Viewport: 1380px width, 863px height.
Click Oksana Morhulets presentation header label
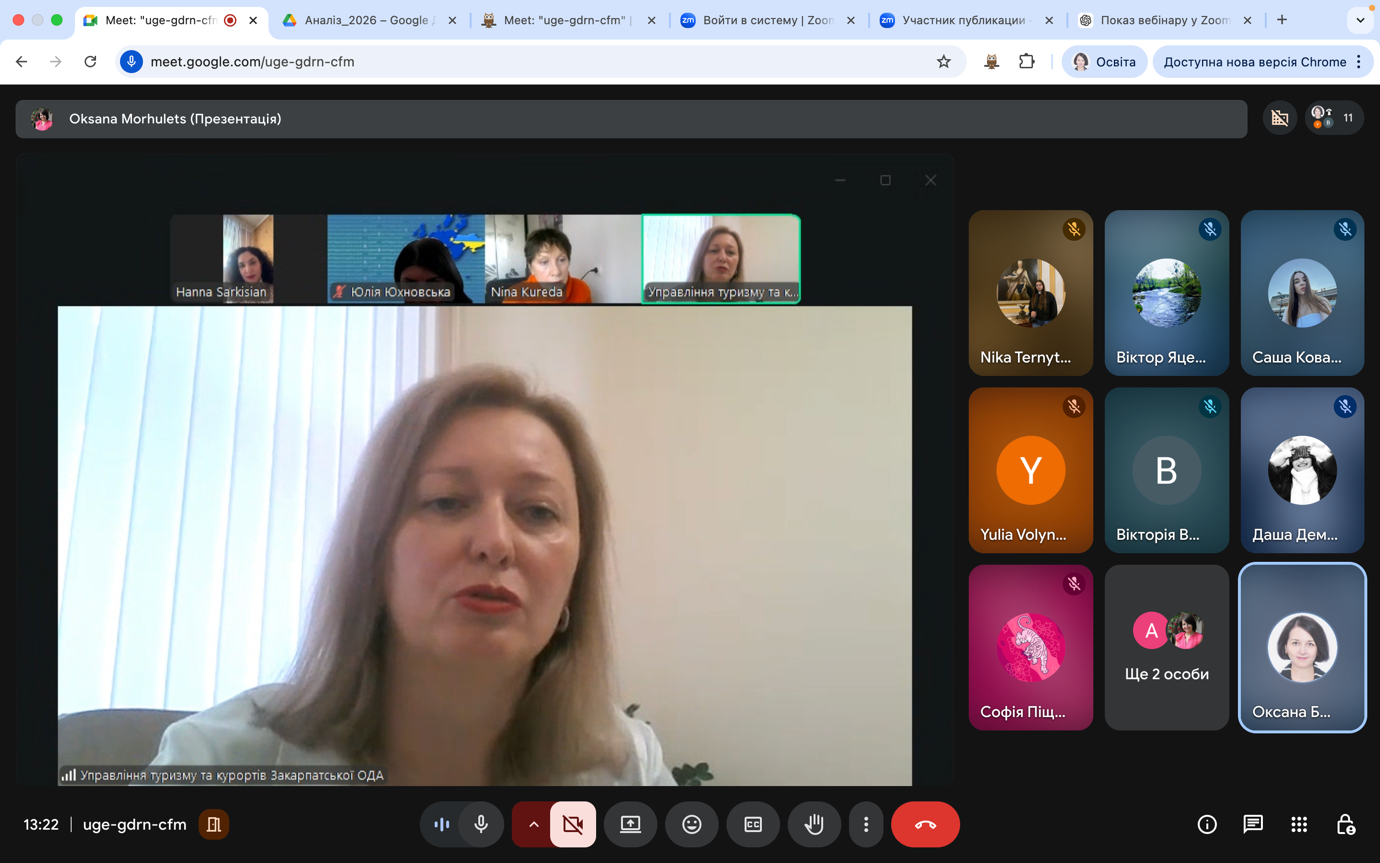pos(175,119)
